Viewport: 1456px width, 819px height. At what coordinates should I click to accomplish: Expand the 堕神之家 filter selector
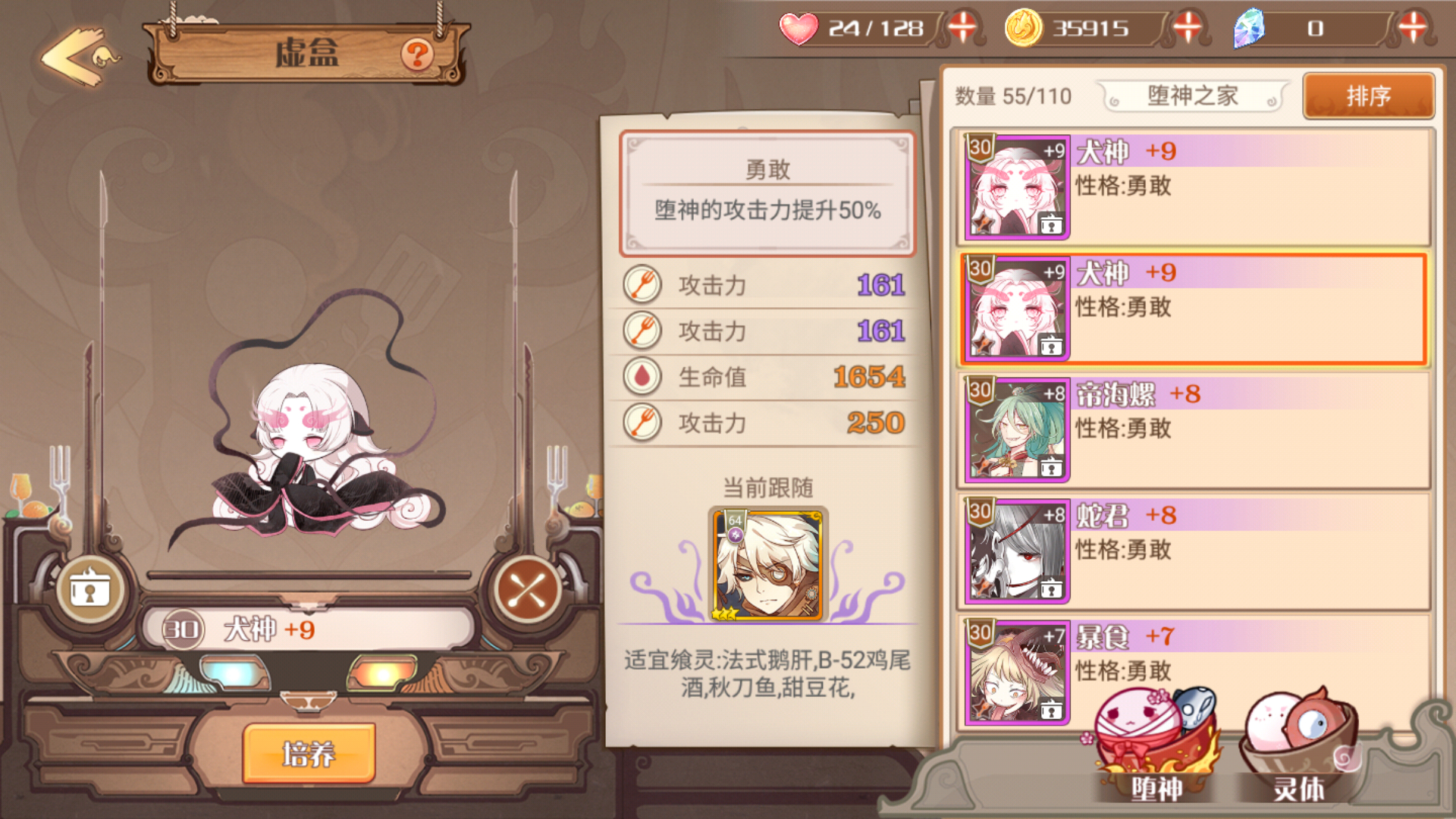pos(1192,96)
